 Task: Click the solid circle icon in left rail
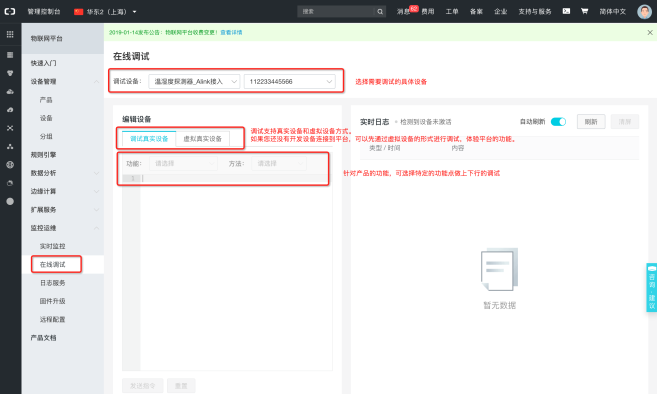(10, 201)
